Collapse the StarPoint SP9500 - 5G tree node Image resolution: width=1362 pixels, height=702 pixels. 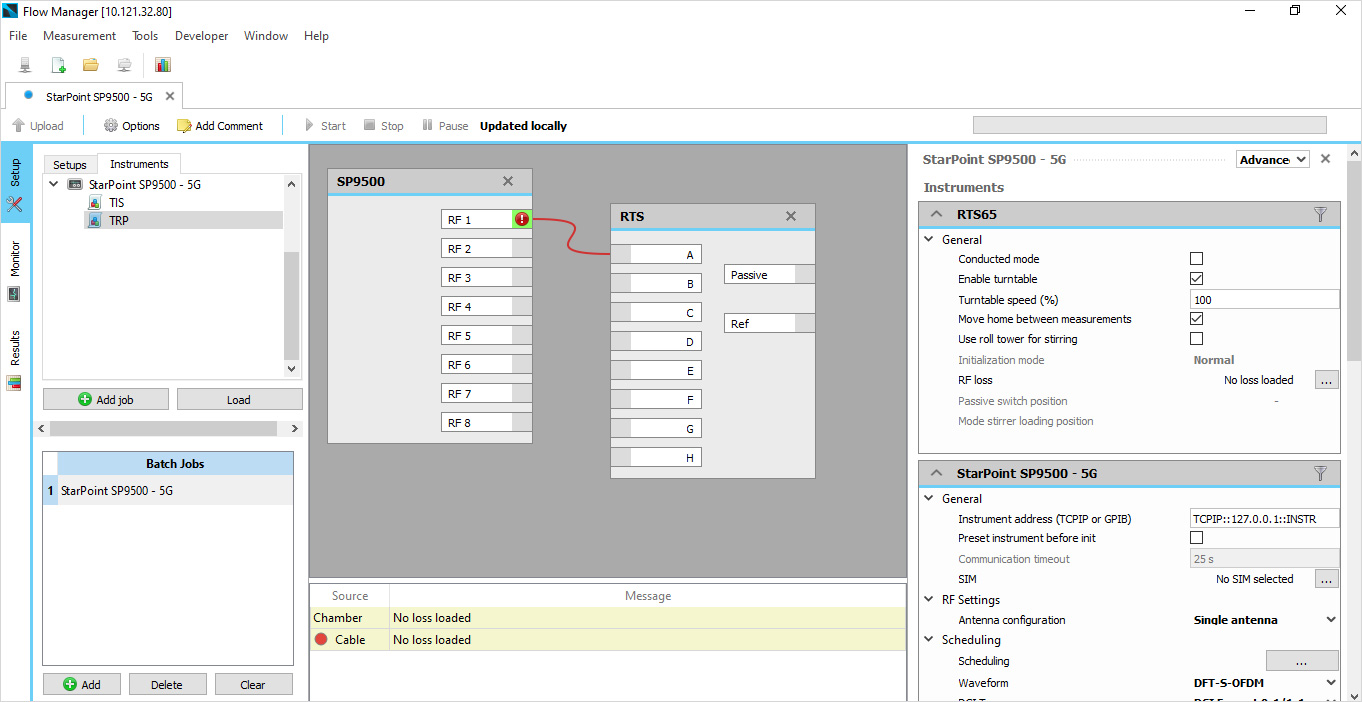[x=52, y=185]
